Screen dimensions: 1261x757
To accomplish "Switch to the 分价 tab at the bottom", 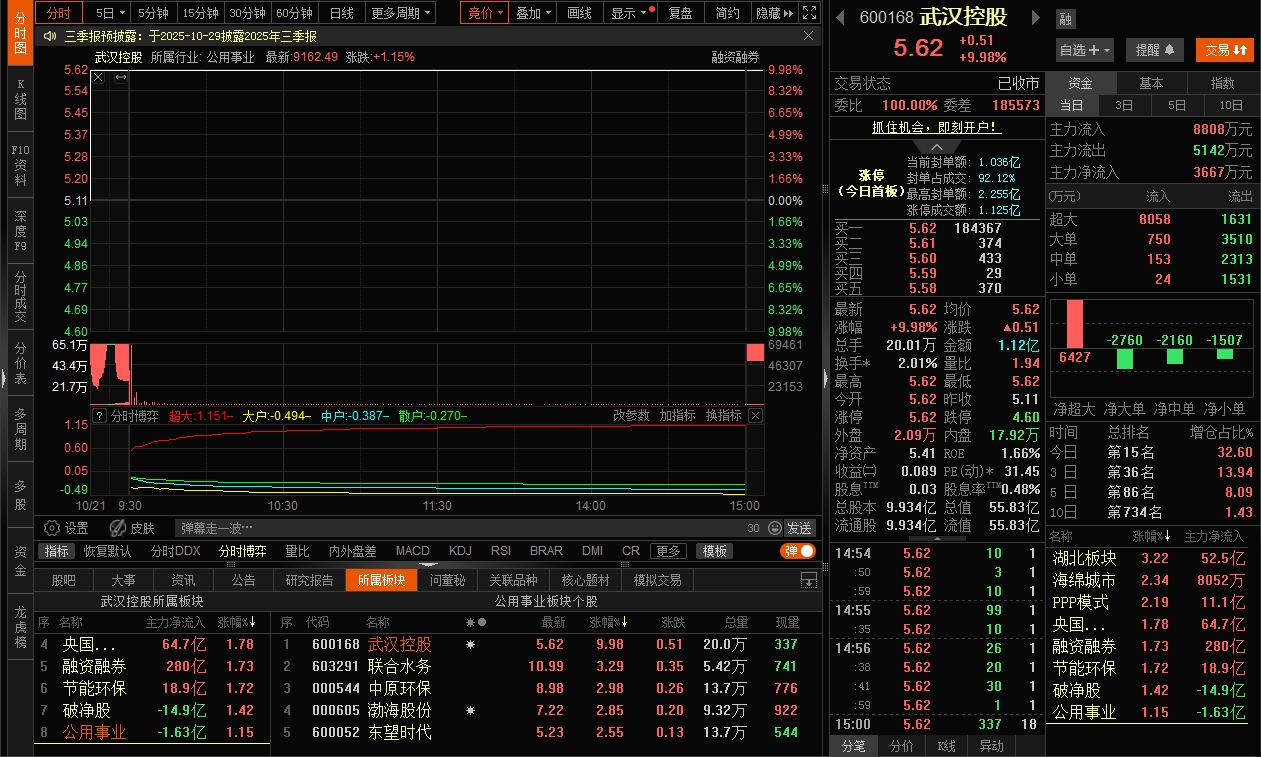I will tap(901, 746).
